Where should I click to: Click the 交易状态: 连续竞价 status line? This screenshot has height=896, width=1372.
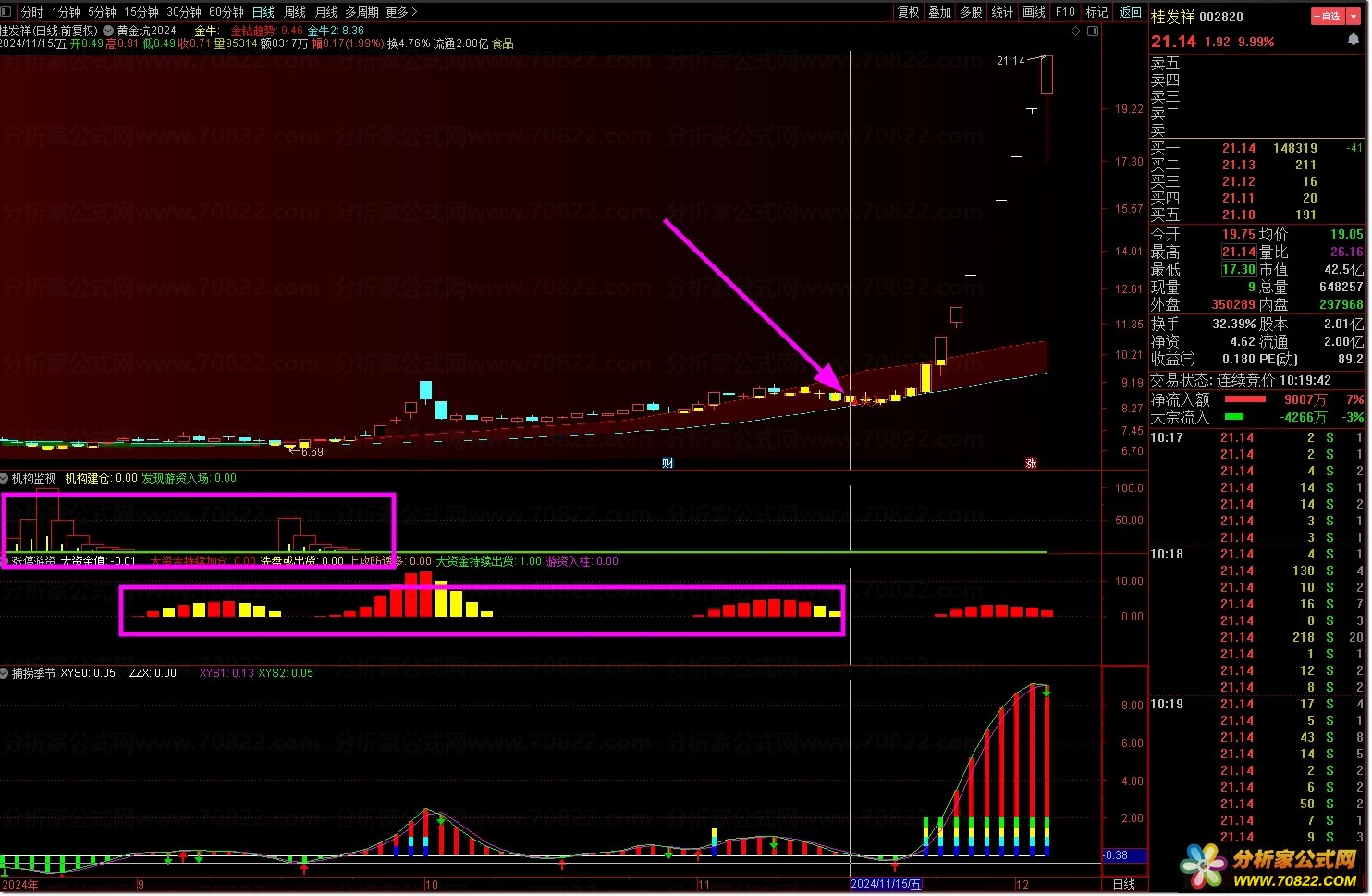tap(1241, 380)
